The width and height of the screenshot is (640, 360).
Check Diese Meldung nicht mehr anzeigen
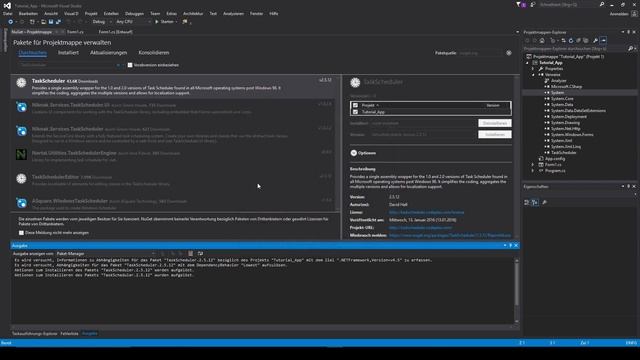click(21, 233)
